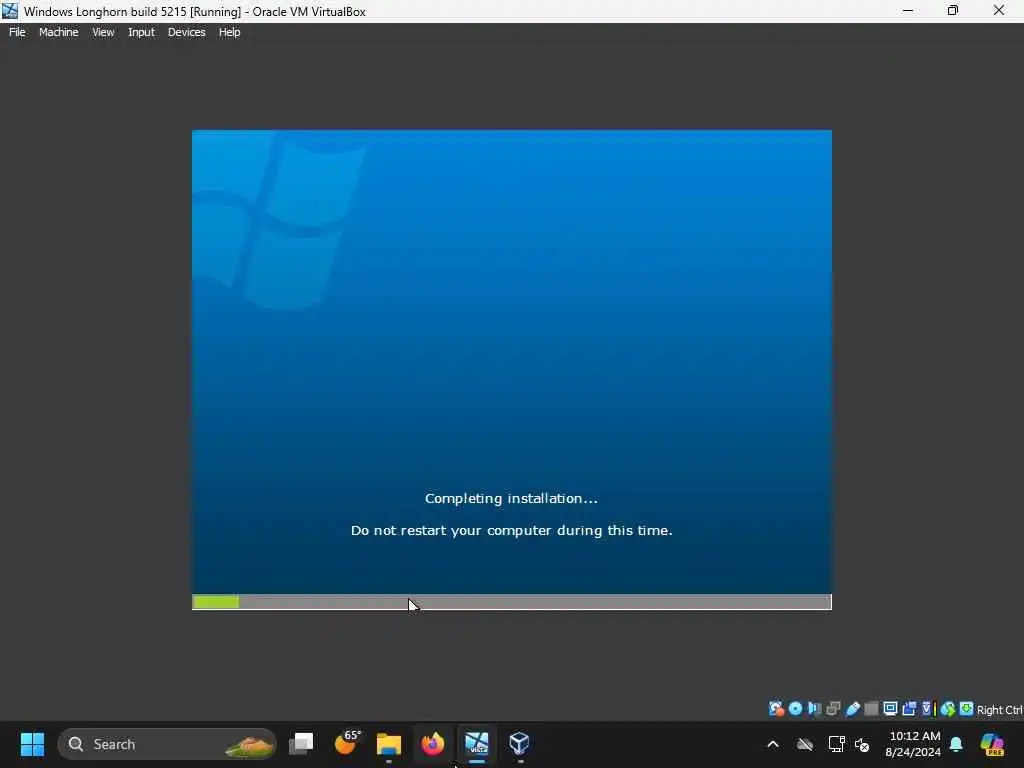Open the Input menu
Screen dimensions: 1024x768
point(141,32)
